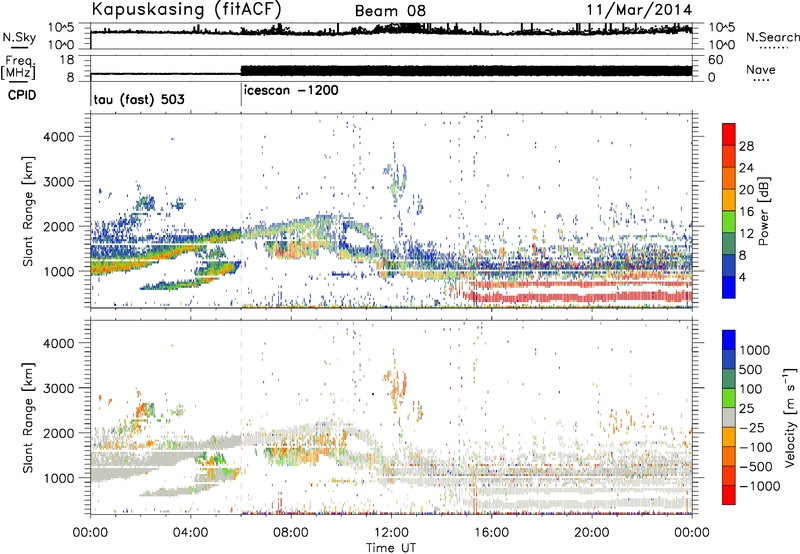
Task: Click the '10^5' left noise axis label
Action: [x=61, y=28]
